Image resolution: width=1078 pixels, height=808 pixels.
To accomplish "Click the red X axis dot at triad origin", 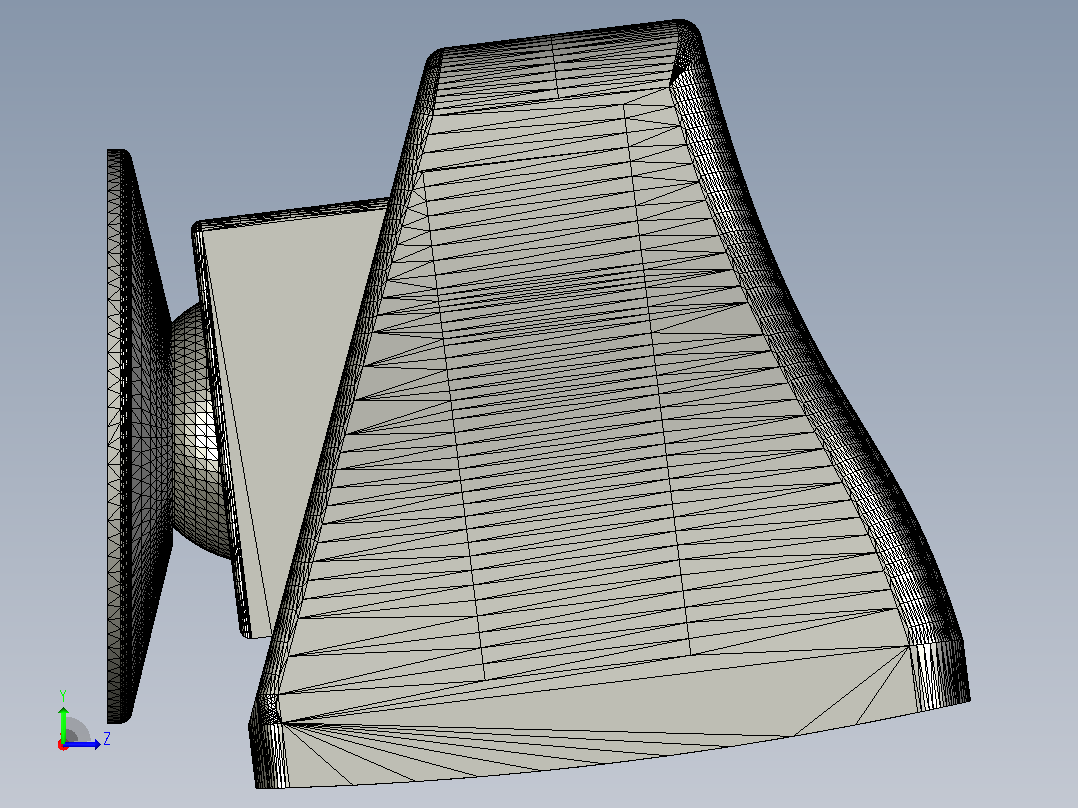I will point(63,745).
